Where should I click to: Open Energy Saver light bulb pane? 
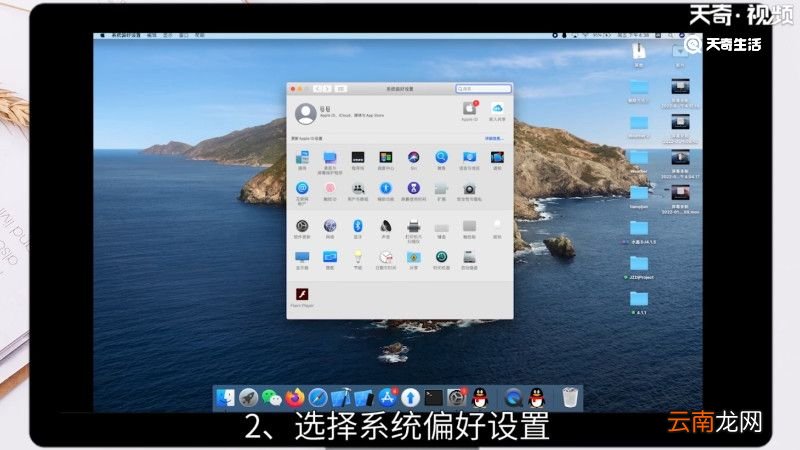[358, 257]
